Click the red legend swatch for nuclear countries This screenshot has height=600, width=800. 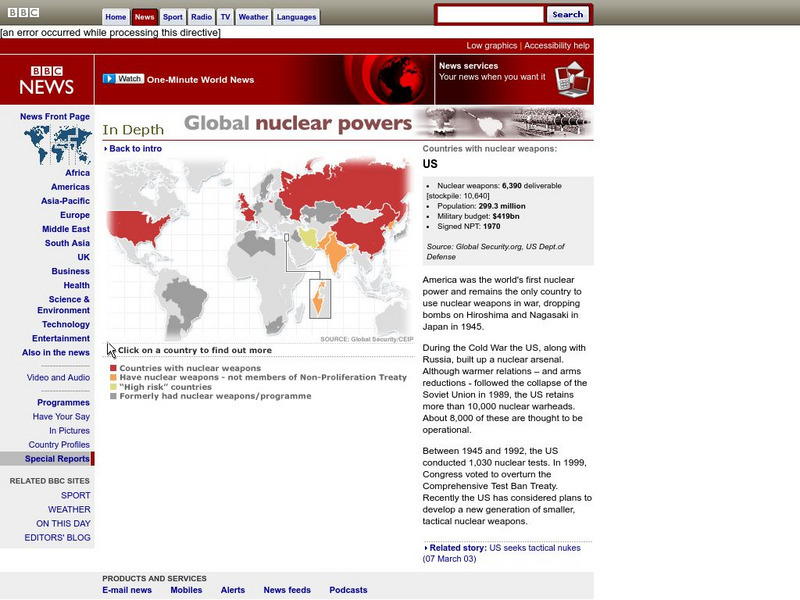click(x=113, y=369)
